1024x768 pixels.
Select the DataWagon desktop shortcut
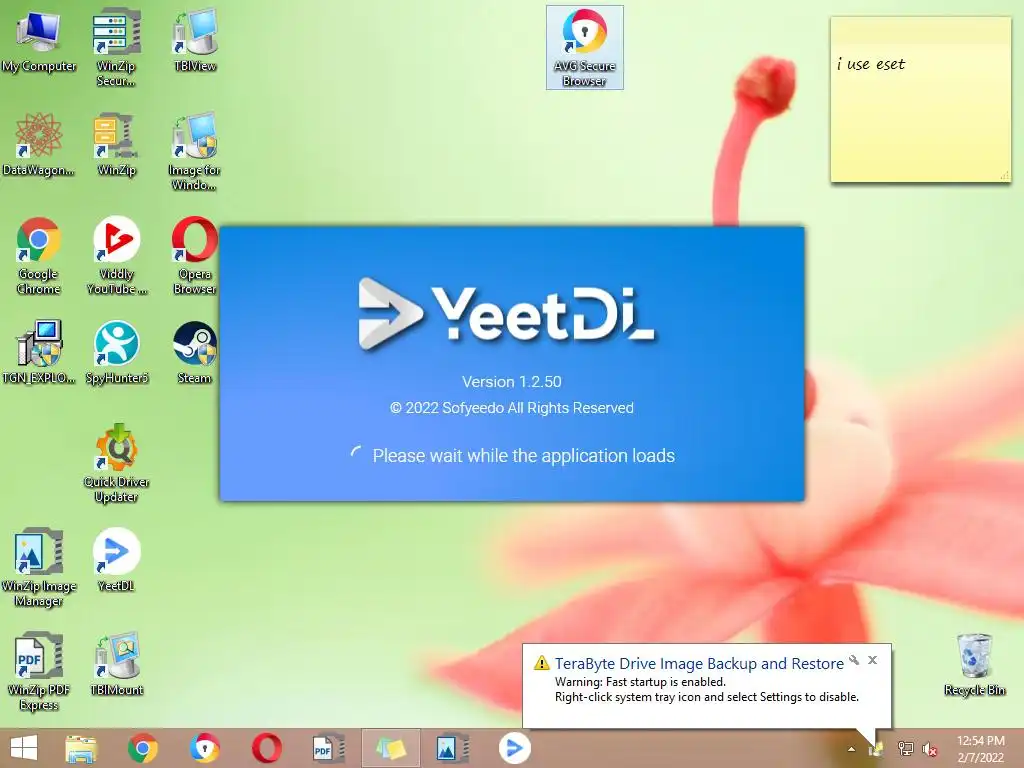pos(39,145)
